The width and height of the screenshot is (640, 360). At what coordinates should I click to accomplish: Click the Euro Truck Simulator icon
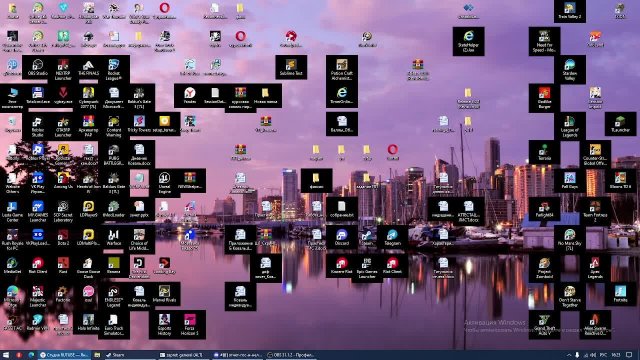(113, 324)
